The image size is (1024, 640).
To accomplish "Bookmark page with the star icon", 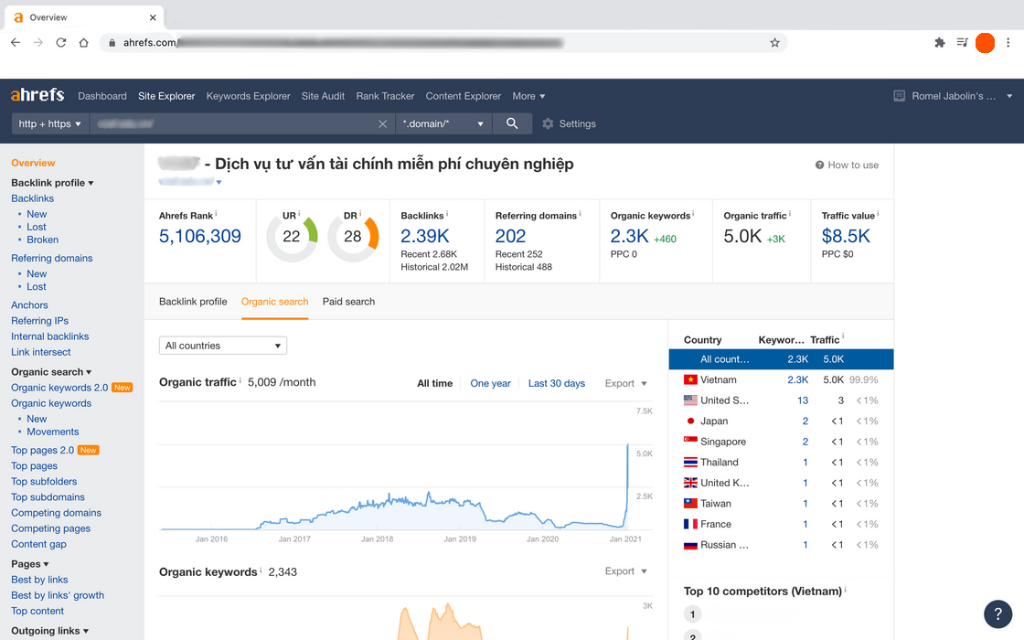I will 774,43.
